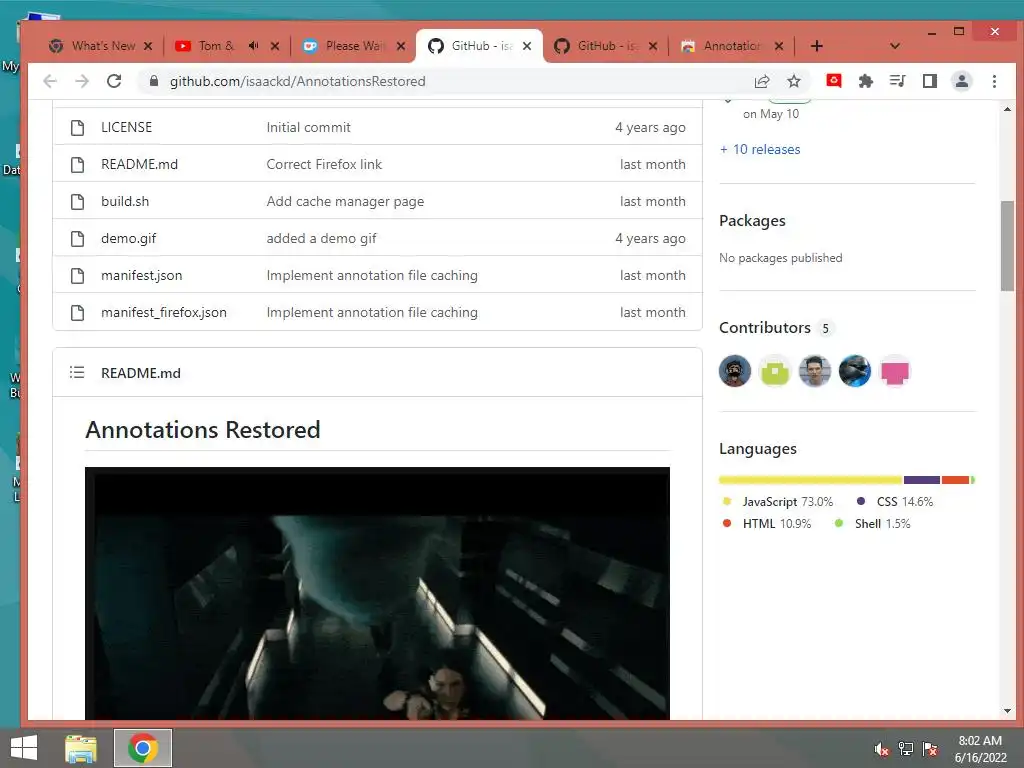The width and height of the screenshot is (1024, 768).
Task: Open the Chrome profile avatar
Action: (961, 81)
